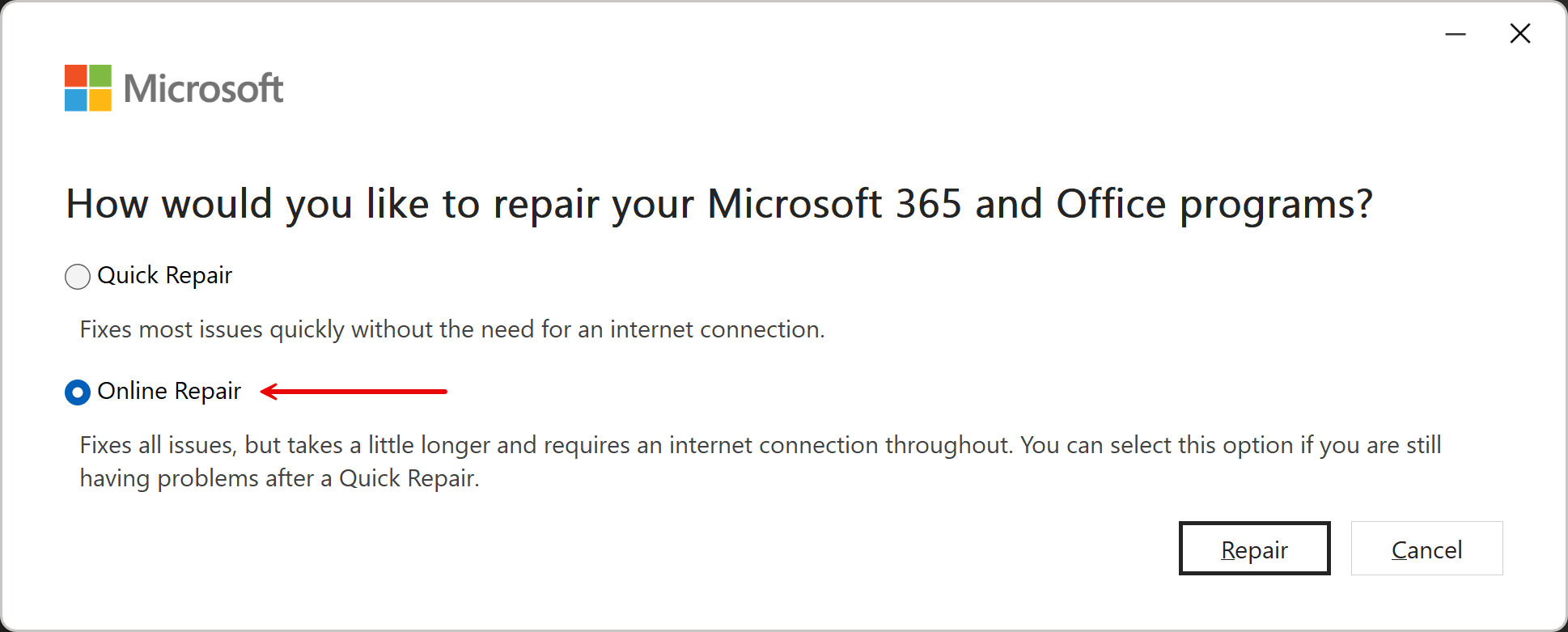This screenshot has height=632, width=1568.
Task: Click the green square in Microsoft logo
Action: 100,75
